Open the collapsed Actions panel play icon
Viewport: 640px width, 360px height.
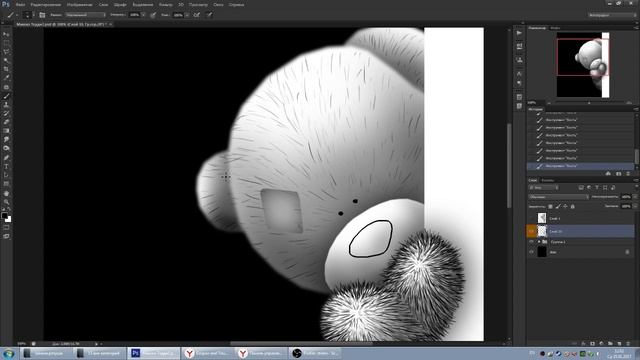[519, 33]
